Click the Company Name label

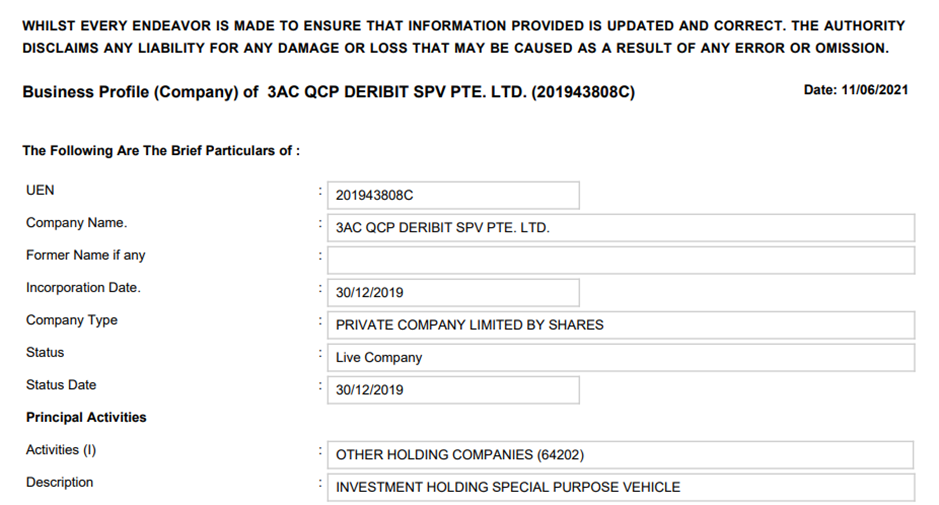(x=76, y=223)
